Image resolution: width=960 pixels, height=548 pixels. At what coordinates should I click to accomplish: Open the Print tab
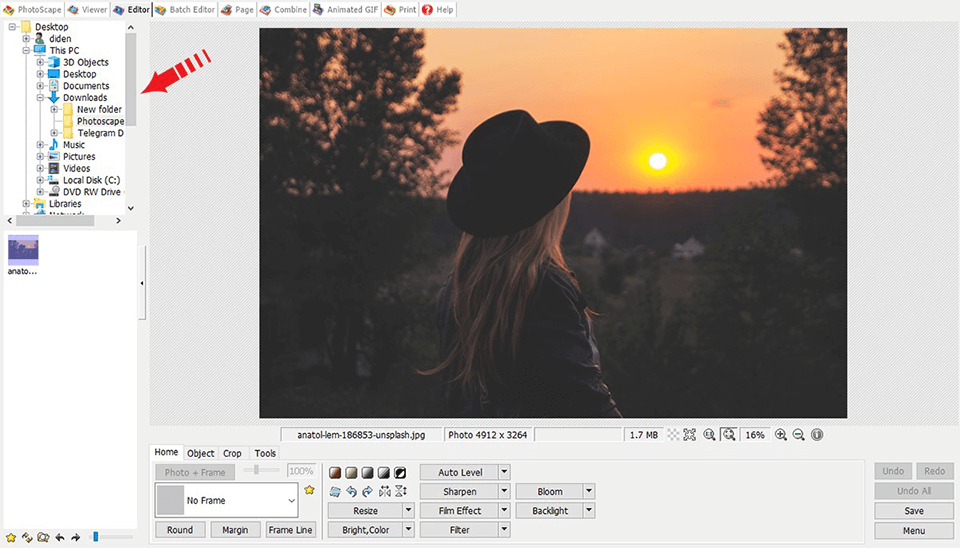(400, 9)
